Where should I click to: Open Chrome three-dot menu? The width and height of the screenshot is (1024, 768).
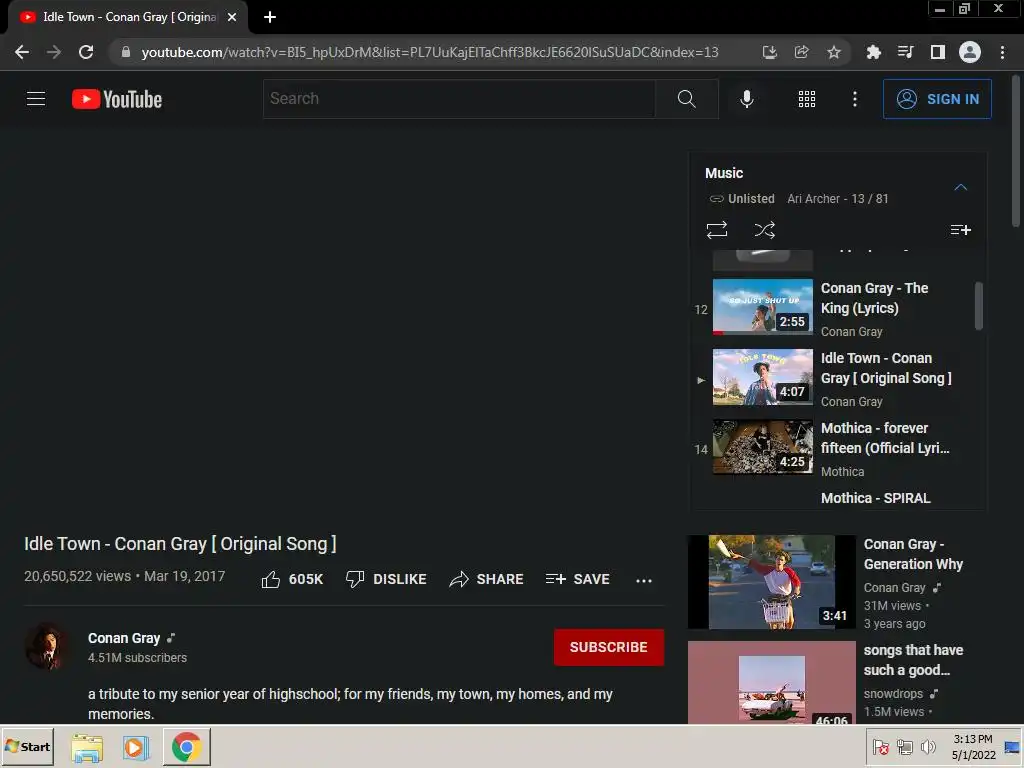pyautogui.click(x=1002, y=52)
